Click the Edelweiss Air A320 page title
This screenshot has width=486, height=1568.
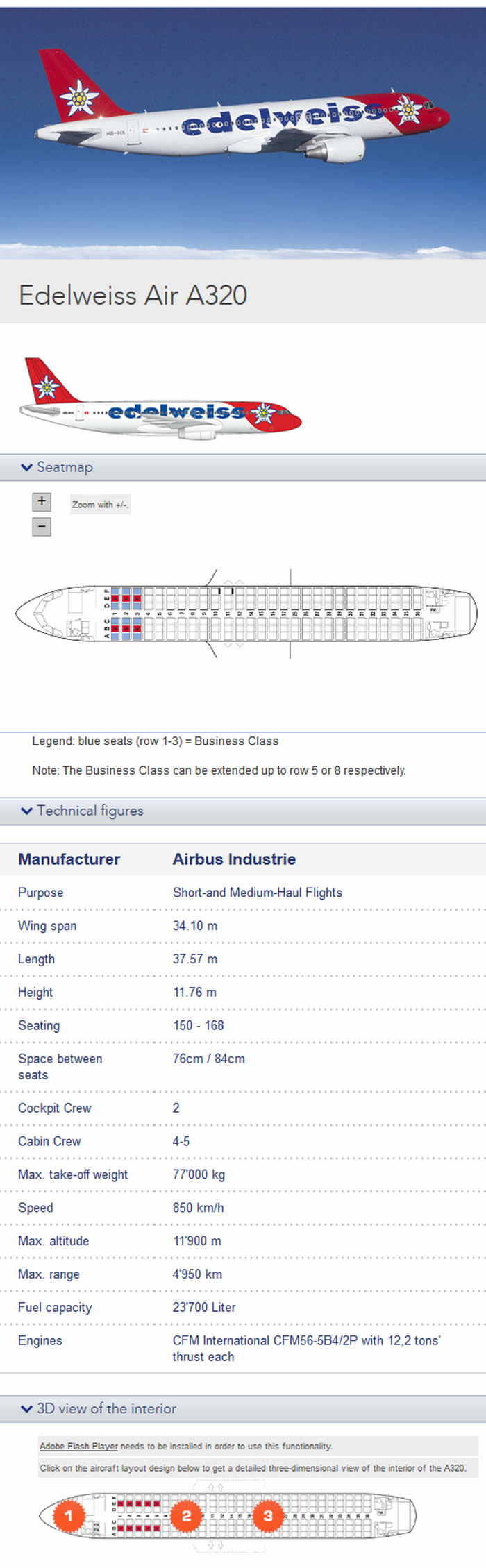click(x=132, y=295)
